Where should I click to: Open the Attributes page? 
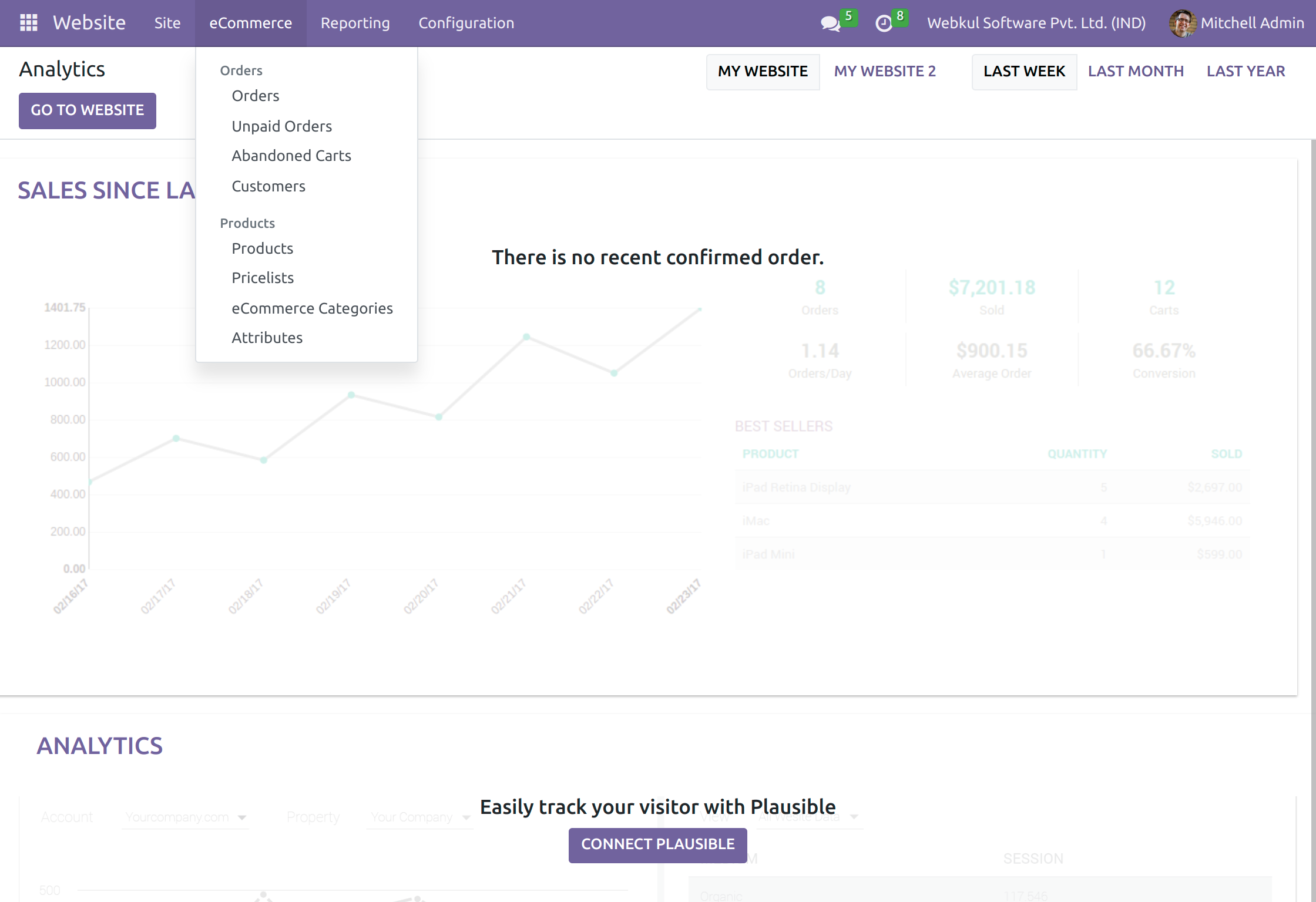point(267,337)
